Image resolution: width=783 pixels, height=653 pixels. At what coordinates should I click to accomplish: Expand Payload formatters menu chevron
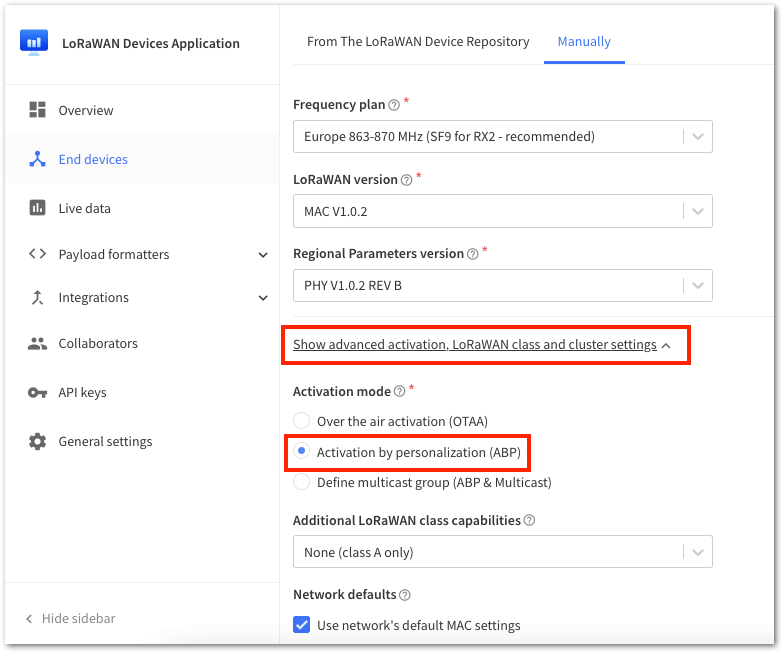coord(263,255)
